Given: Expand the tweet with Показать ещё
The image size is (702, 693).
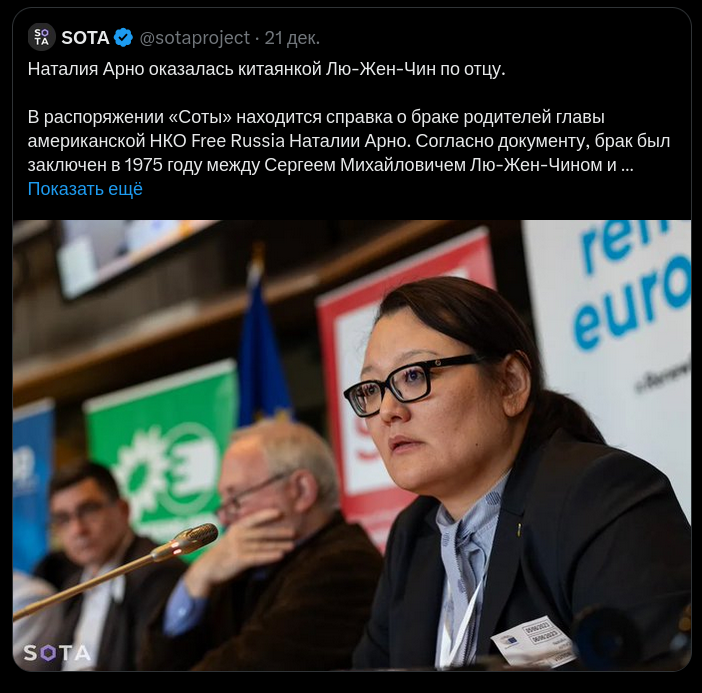Looking at the screenshot, I should click(x=85, y=189).
